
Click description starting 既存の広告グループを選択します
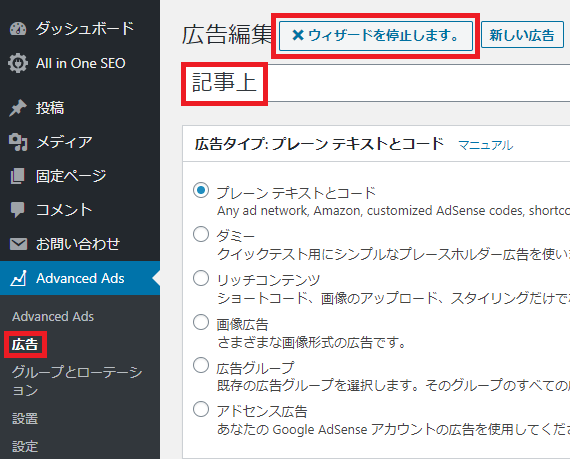(393, 385)
